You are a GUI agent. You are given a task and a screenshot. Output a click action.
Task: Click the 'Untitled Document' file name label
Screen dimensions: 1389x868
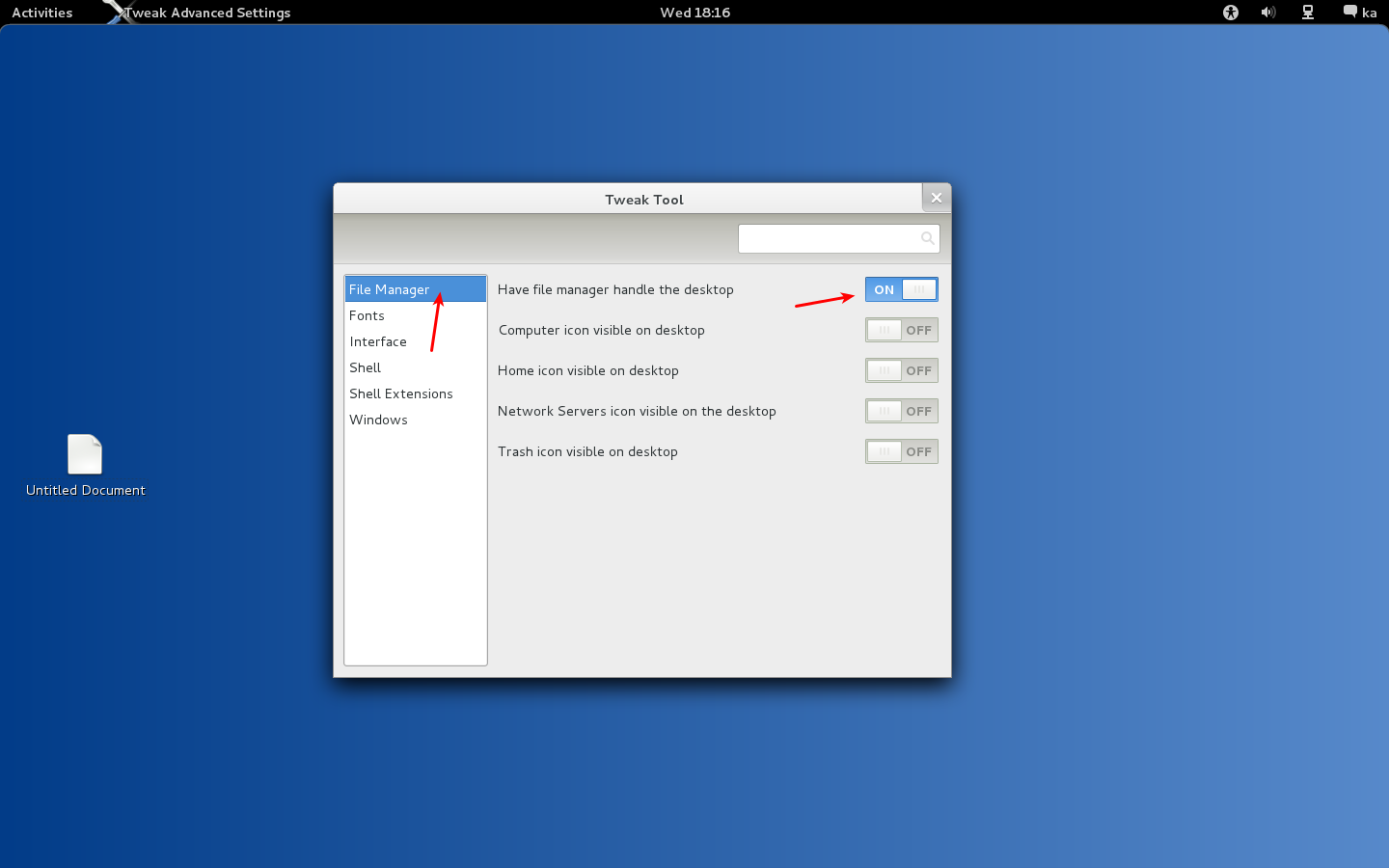(86, 490)
